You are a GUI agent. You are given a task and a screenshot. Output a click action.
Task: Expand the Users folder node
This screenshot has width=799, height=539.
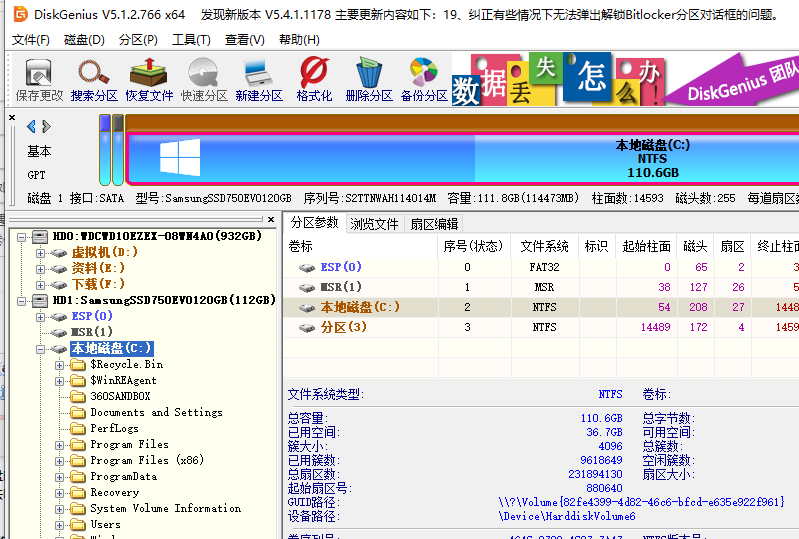pyautogui.click(x=60, y=525)
